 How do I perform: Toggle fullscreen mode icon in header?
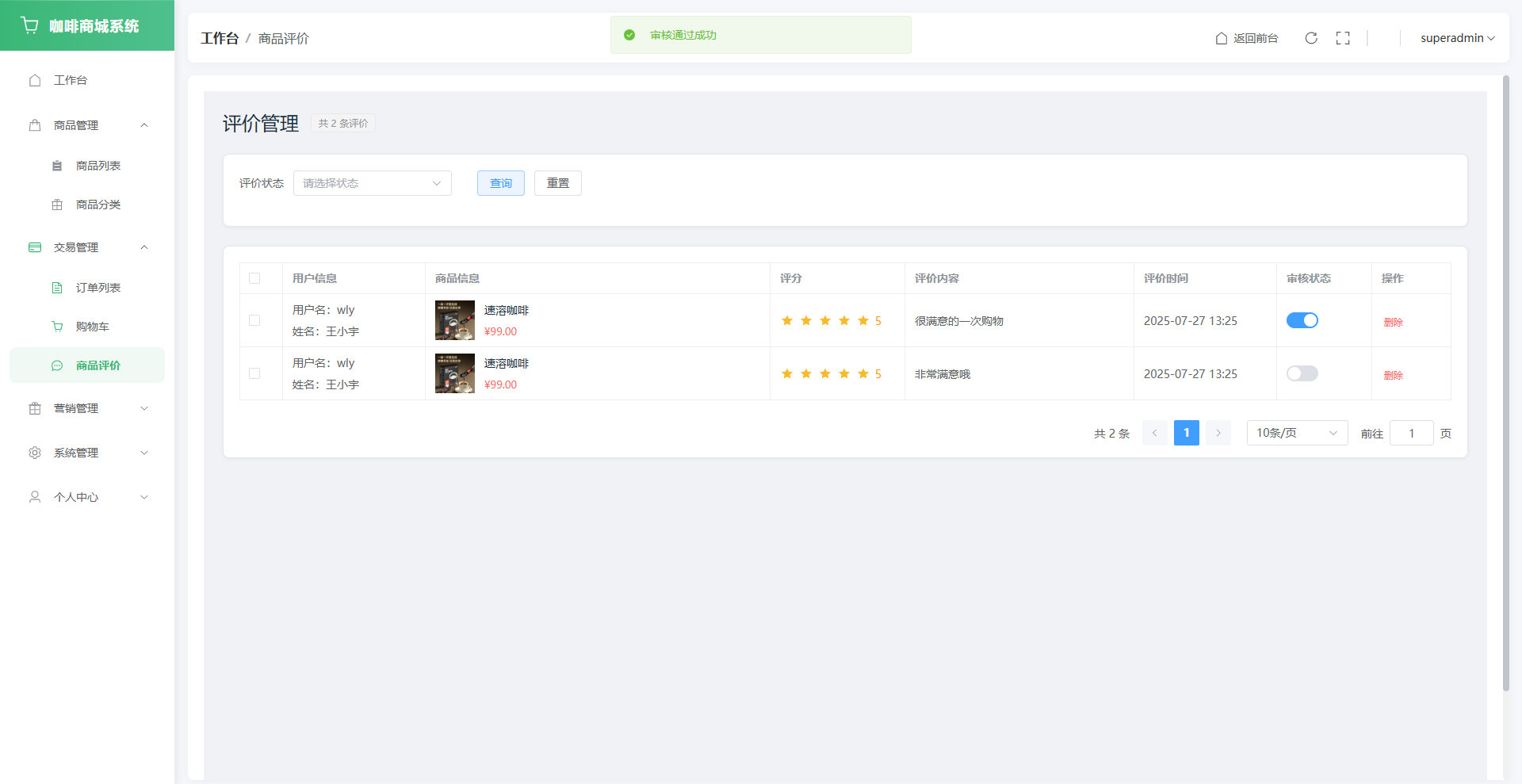1343,38
